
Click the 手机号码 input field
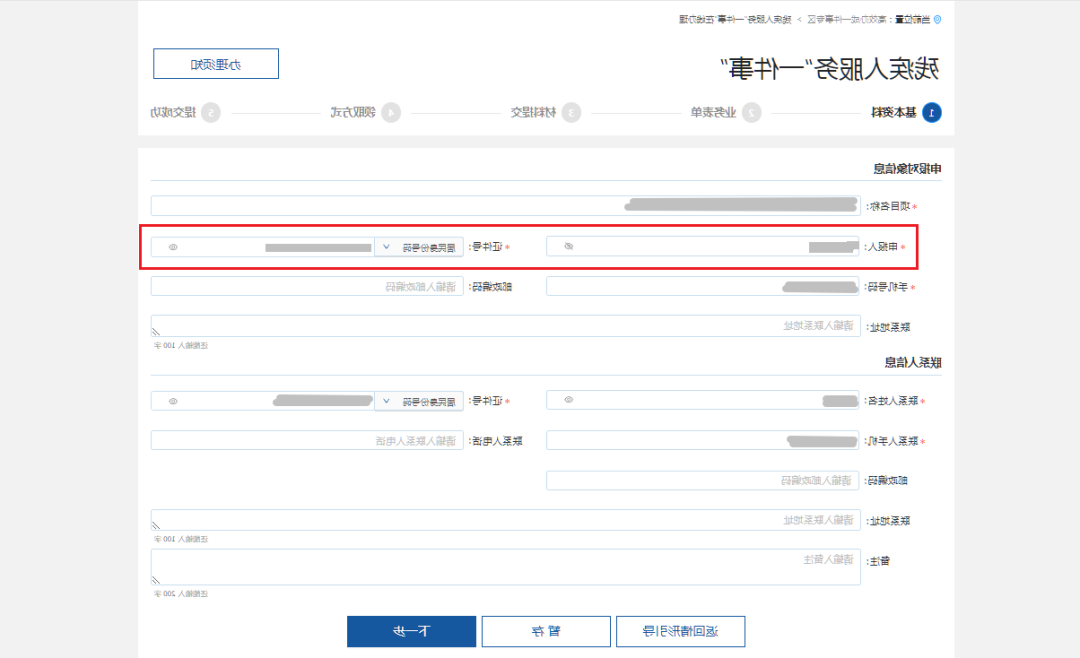[703, 286]
